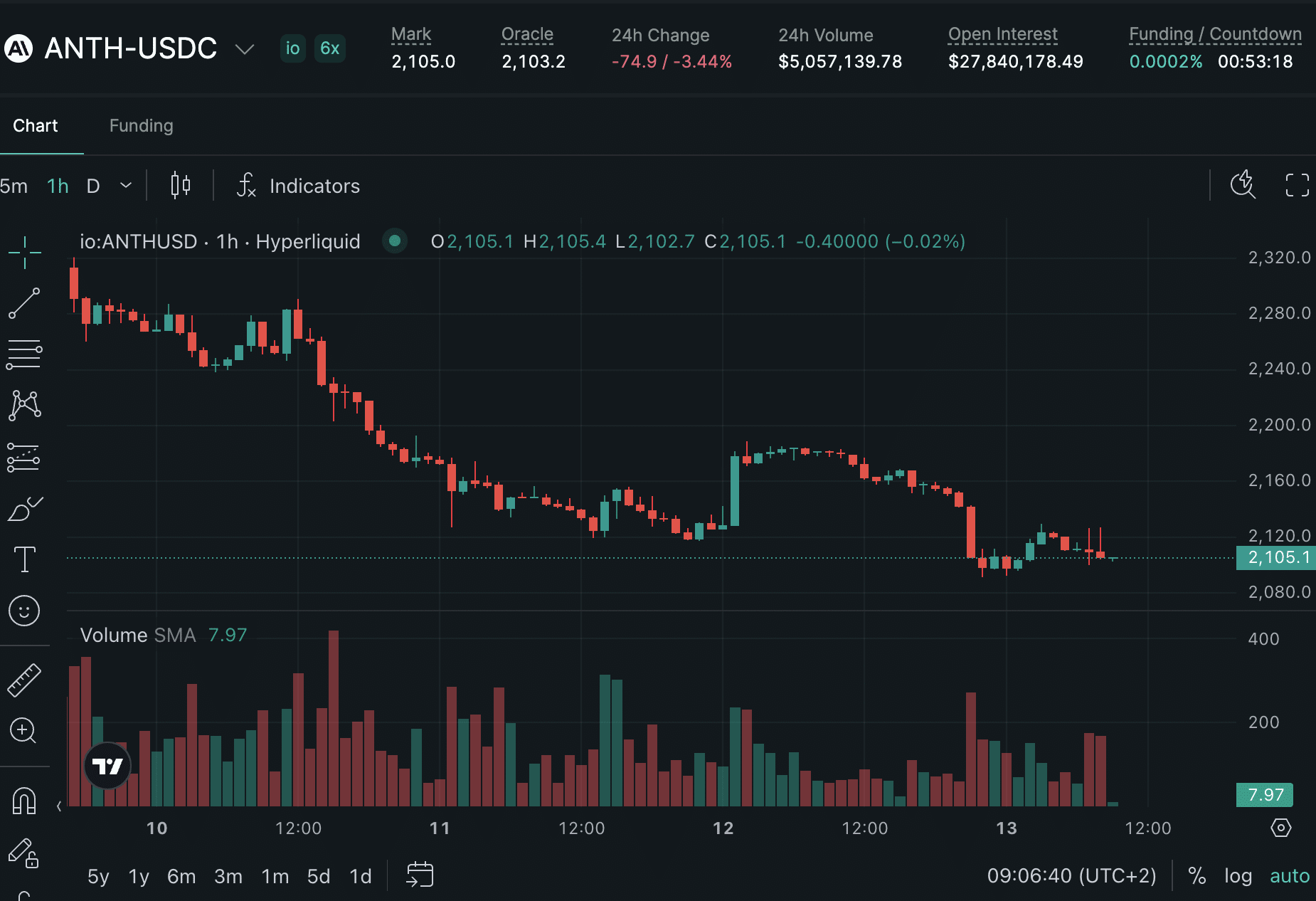The height and width of the screenshot is (901, 1316).
Task: Activate the zoom in tool
Action: coord(24,730)
